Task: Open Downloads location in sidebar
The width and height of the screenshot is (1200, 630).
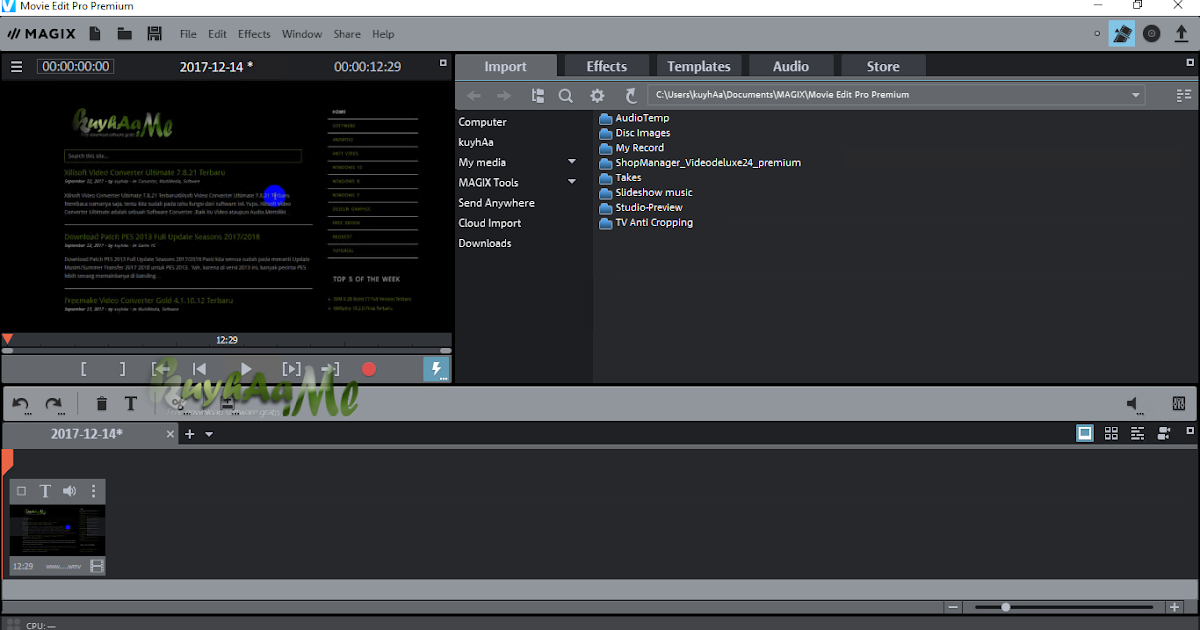Action: pyautogui.click(x=485, y=243)
